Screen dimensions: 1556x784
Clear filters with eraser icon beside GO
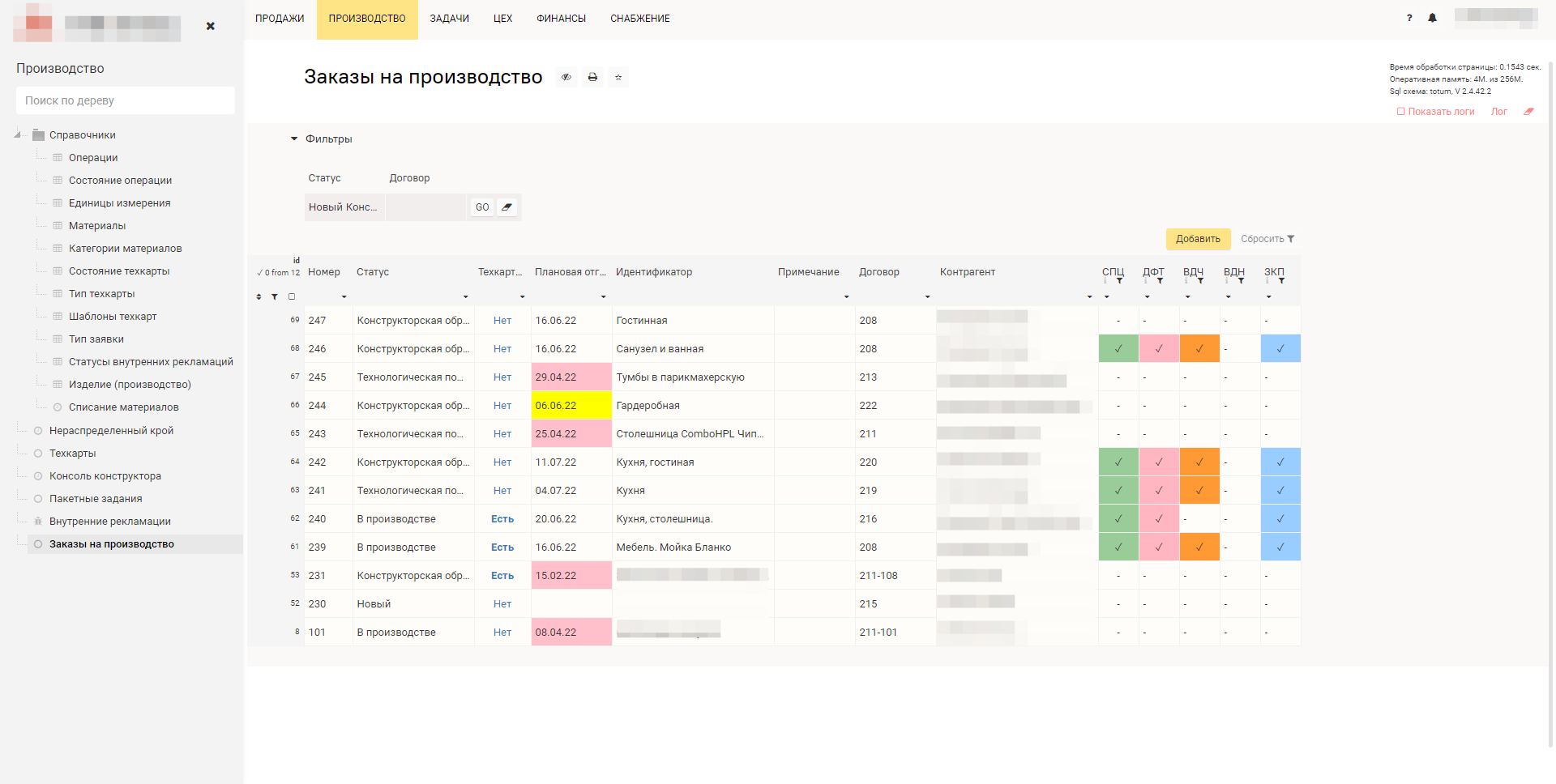(507, 207)
